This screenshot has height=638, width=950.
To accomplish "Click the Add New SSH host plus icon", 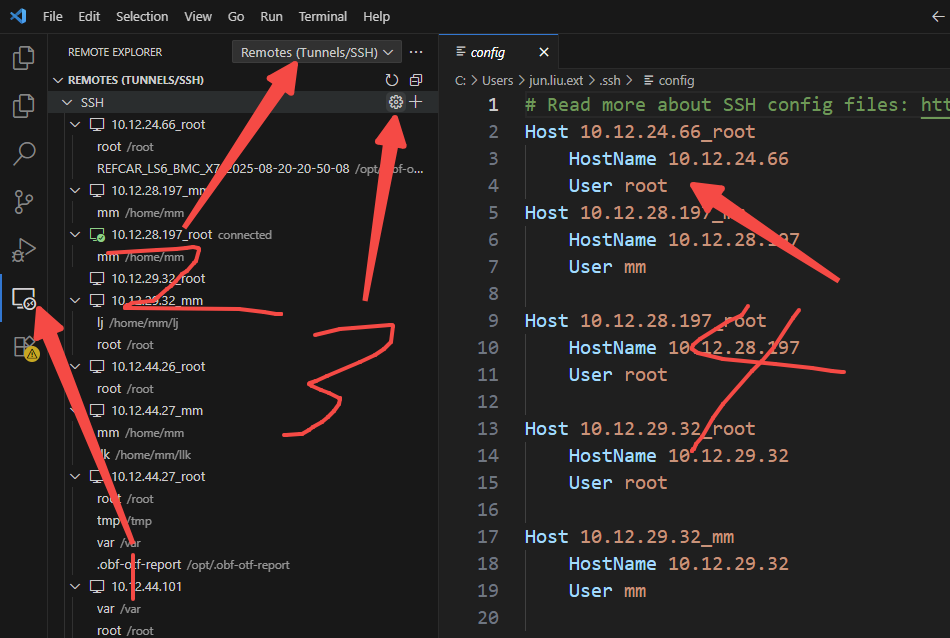I will click(417, 102).
